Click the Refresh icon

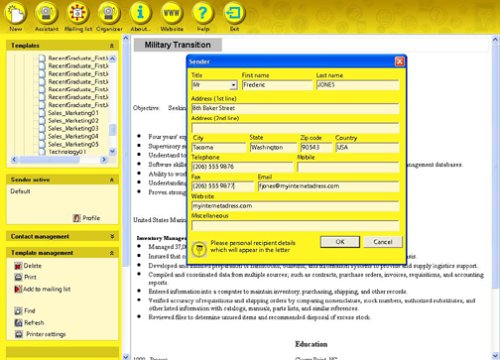tap(18, 323)
